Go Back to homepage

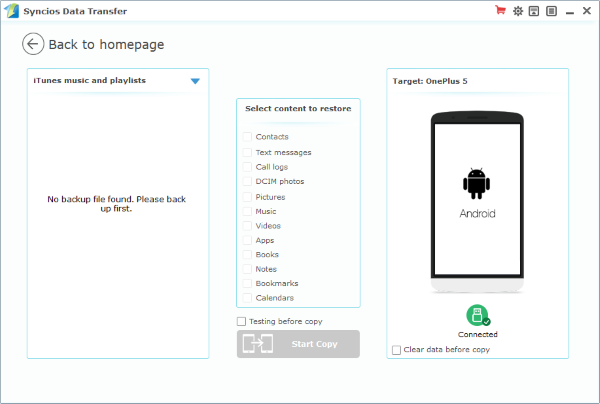(x=106, y=44)
